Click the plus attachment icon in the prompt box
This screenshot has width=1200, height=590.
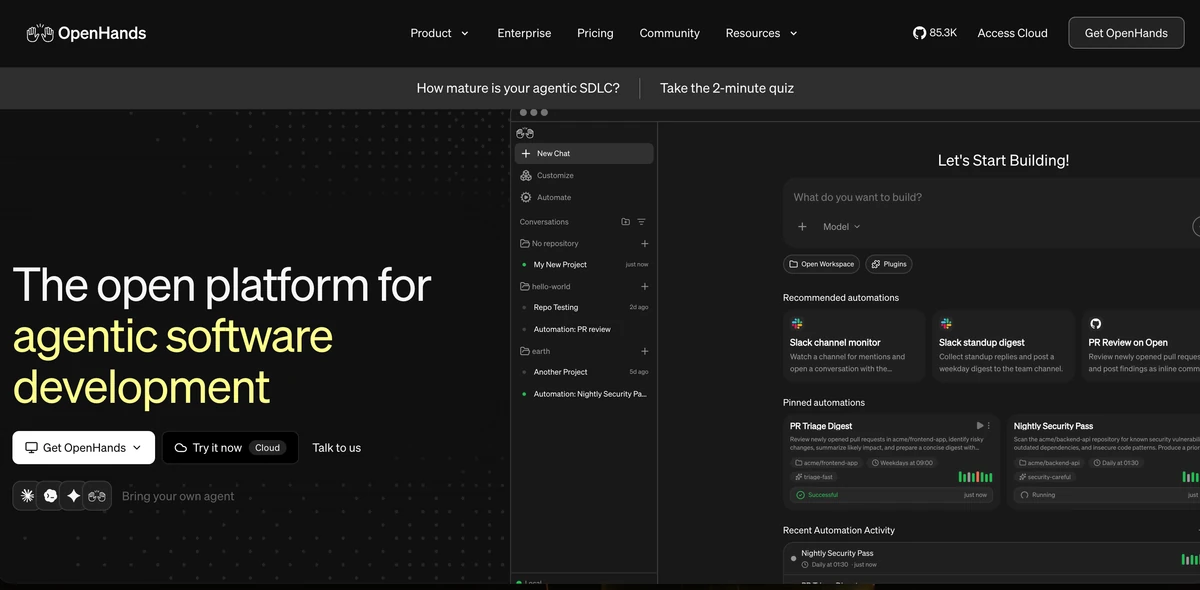pyautogui.click(x=802, y=227)
